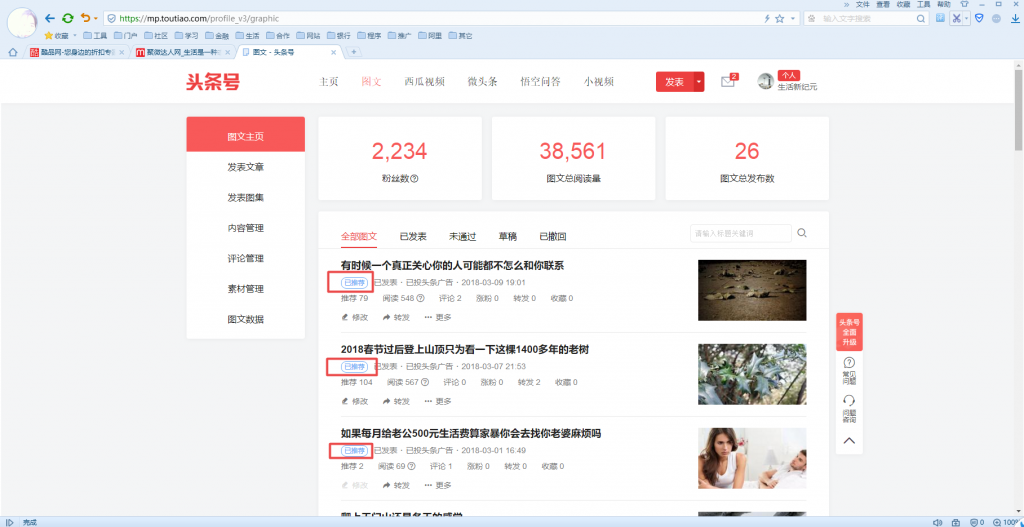
Task: Open the holly leaves article thumbnail
Action: tap(752, 374)
